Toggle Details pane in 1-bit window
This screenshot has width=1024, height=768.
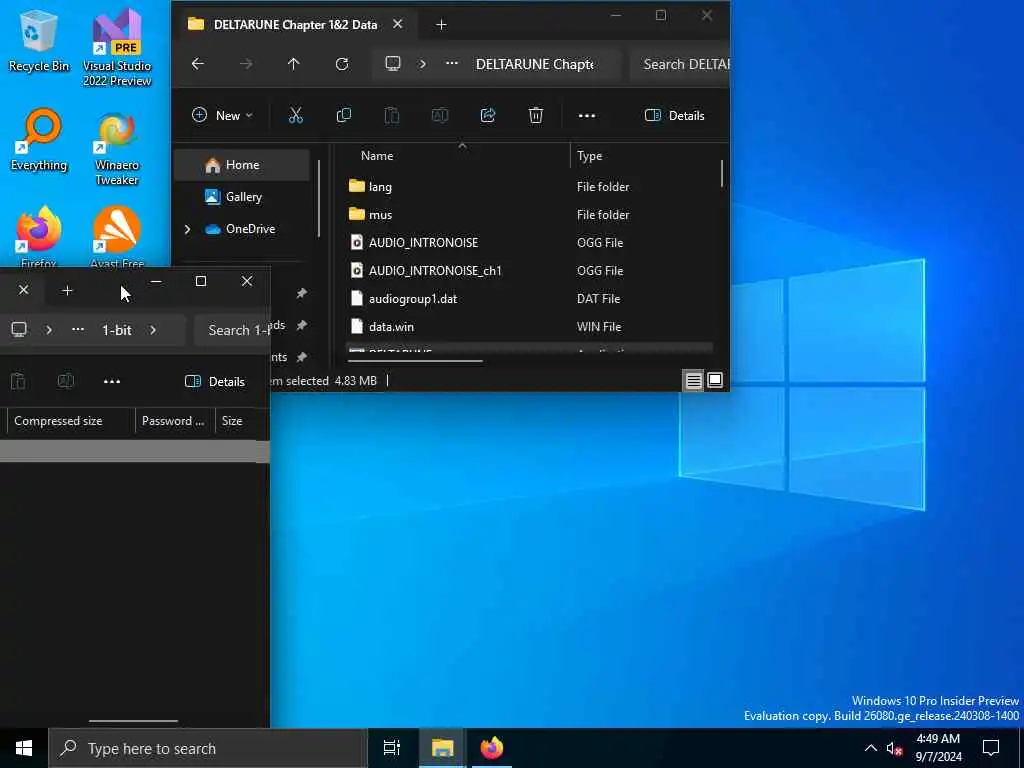point(215,381)
